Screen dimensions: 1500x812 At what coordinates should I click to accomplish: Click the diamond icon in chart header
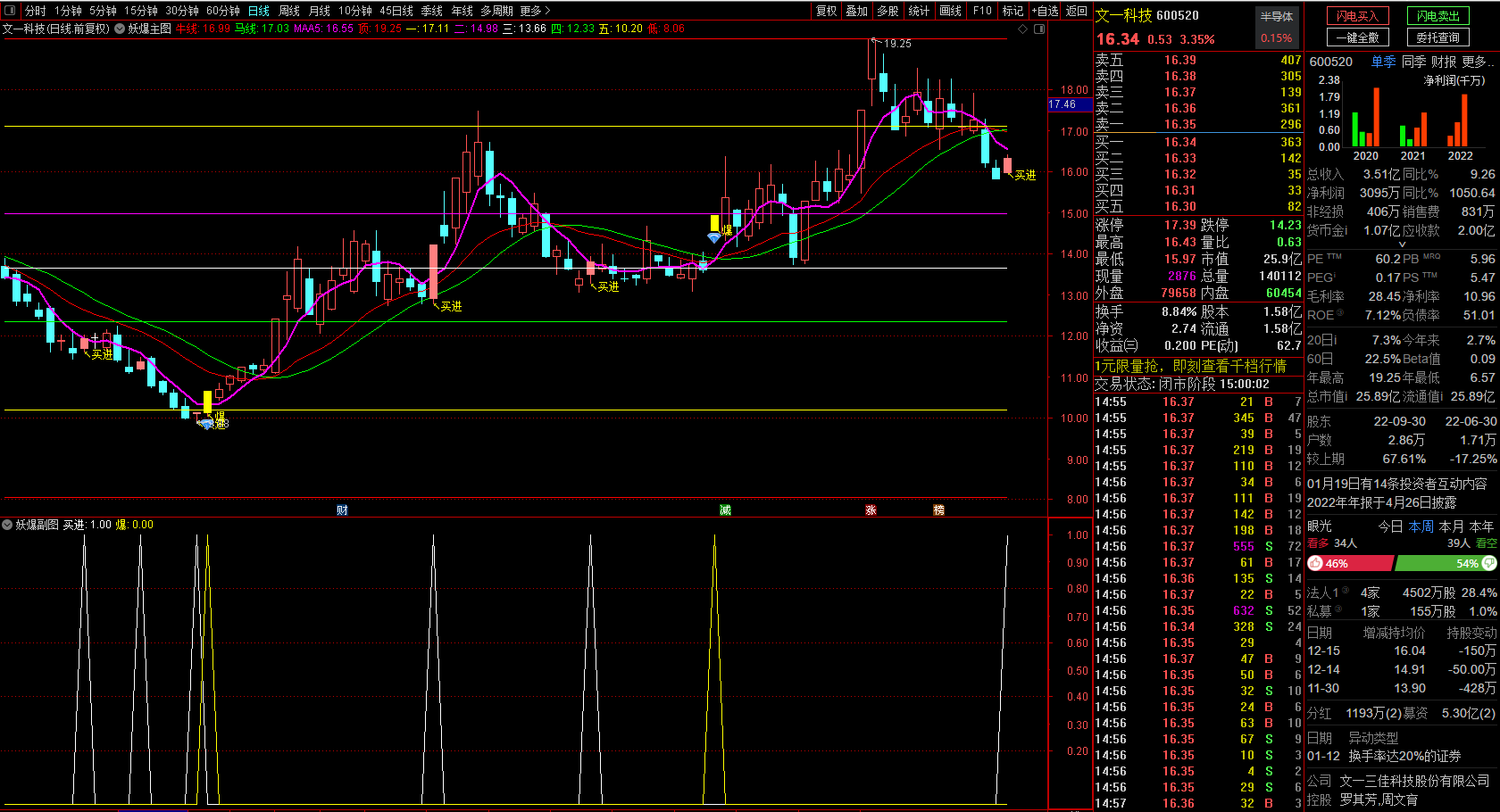(x=1023, y=29)
